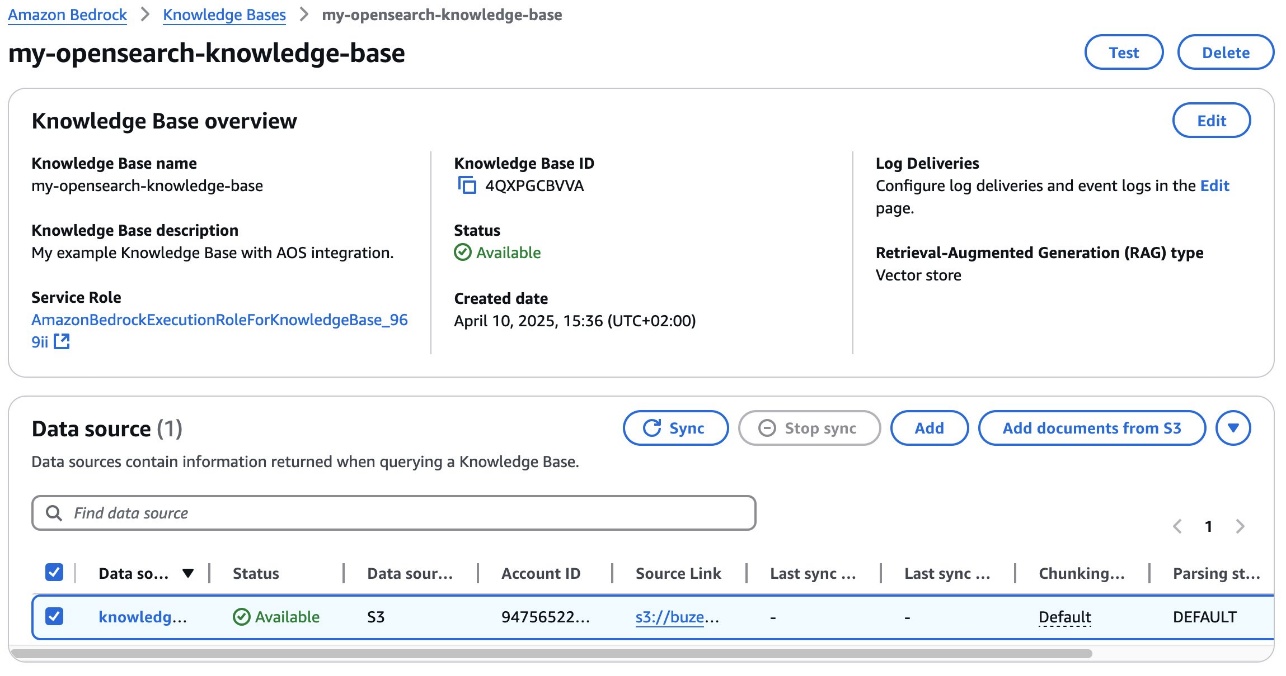Click the DEFAULT parsing strategy cell
The image size is (1286, 676).
tap(1205, 617)
